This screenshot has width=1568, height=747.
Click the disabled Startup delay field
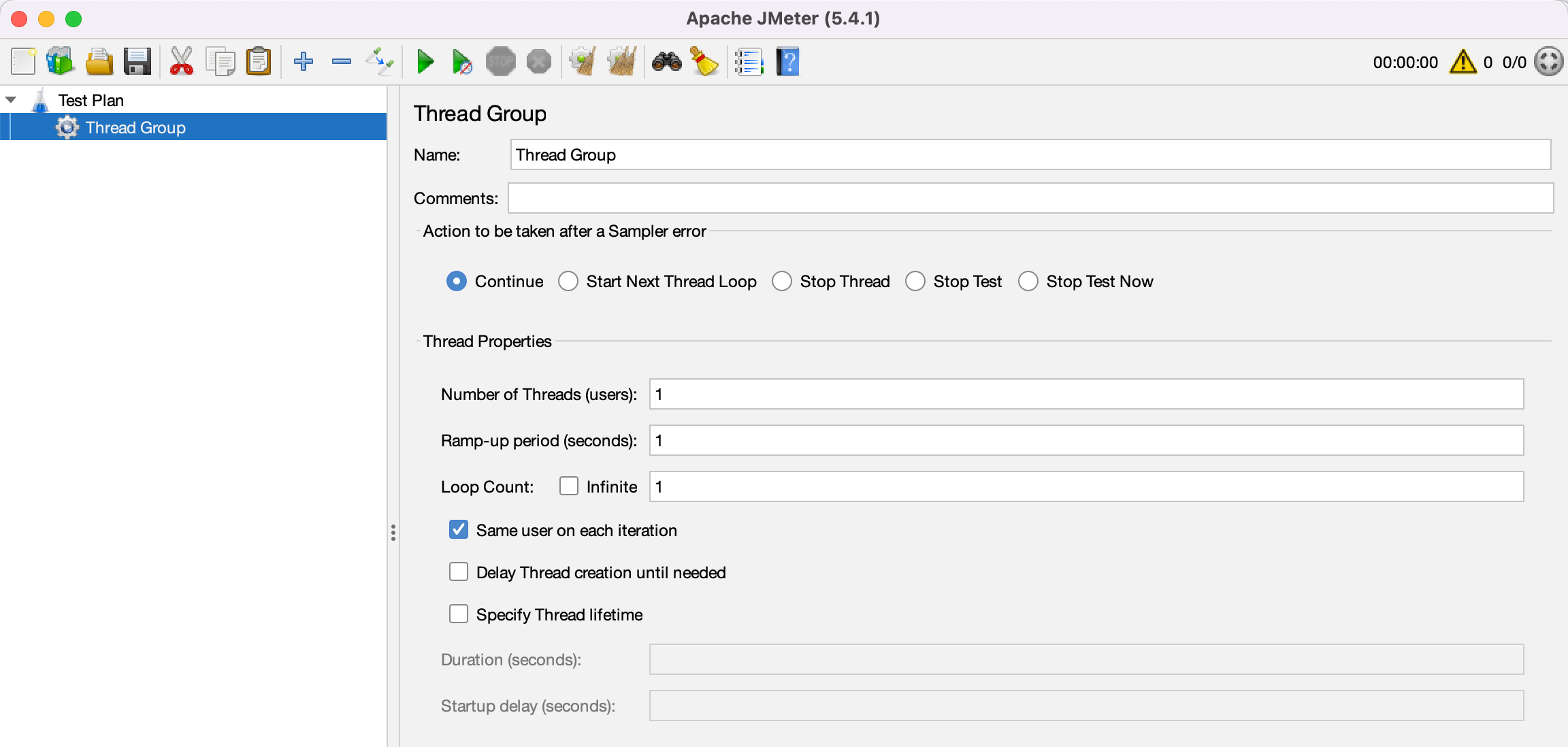point(1086,705)
